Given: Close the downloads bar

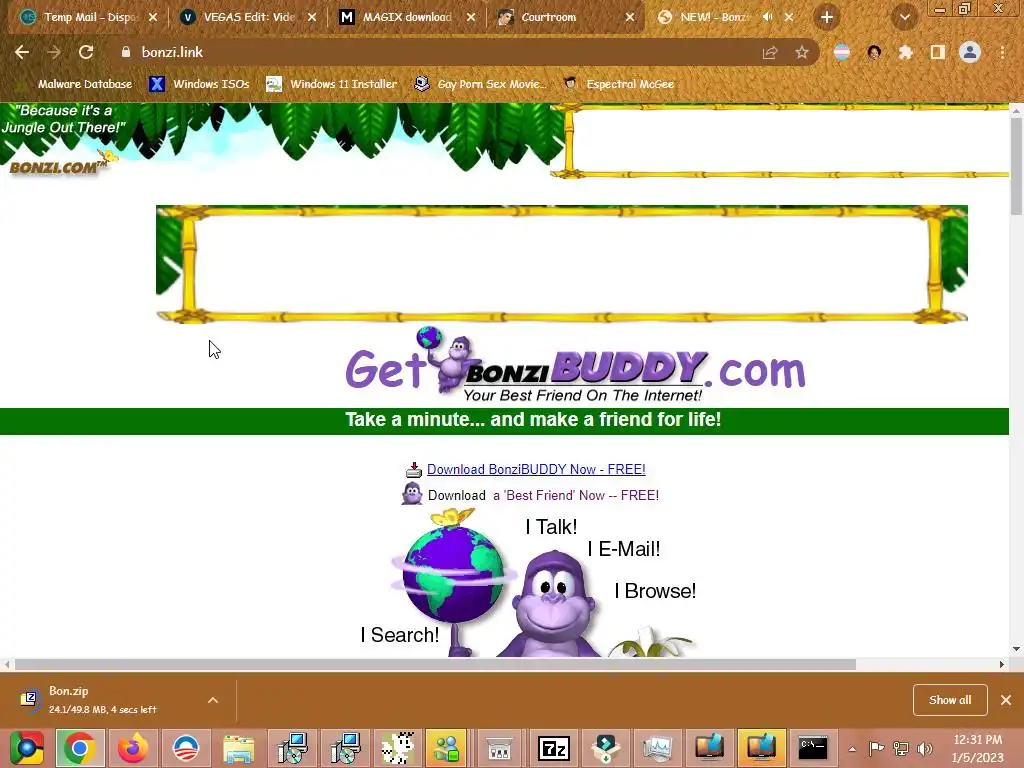Looking at the screenshot, I should pyautogui.click(x=1006, y=700).
